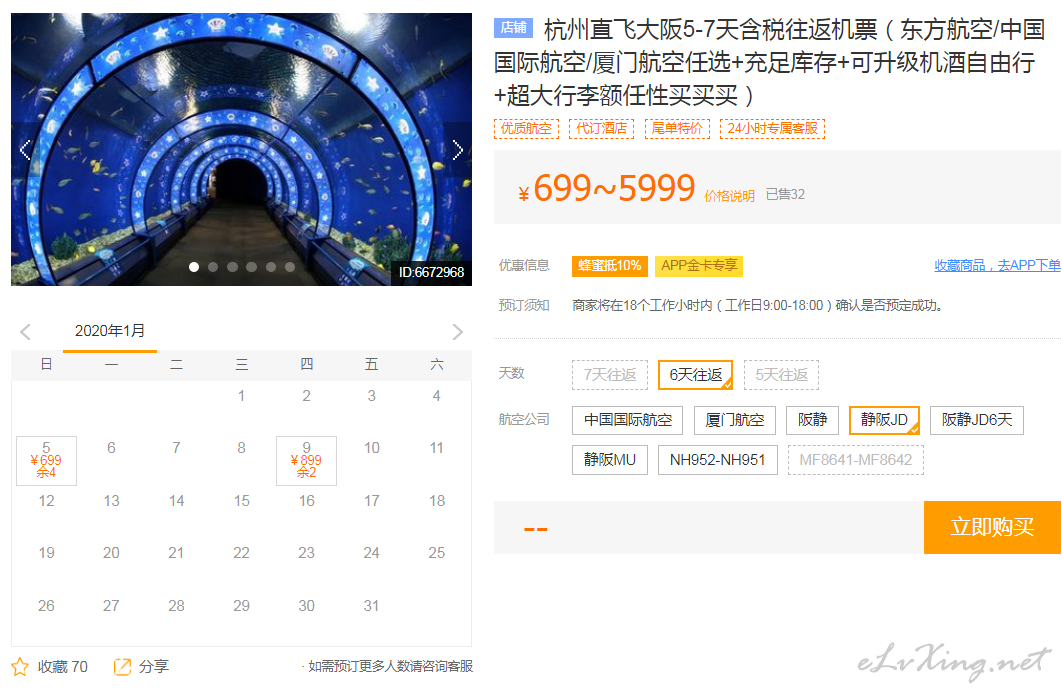This screenshot has height=695, width=1062.
Task: Click date 1 in calendar
Action: tap(241, 396)
